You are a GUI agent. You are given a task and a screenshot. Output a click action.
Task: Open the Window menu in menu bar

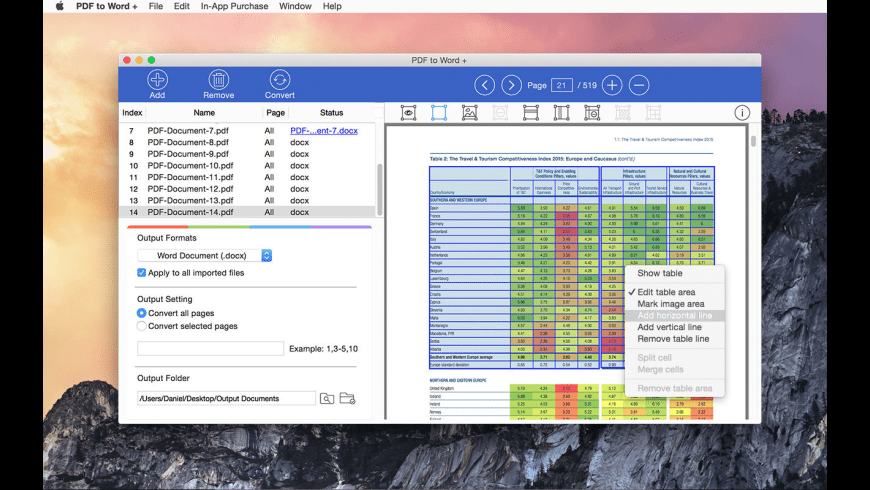(295, 6)
